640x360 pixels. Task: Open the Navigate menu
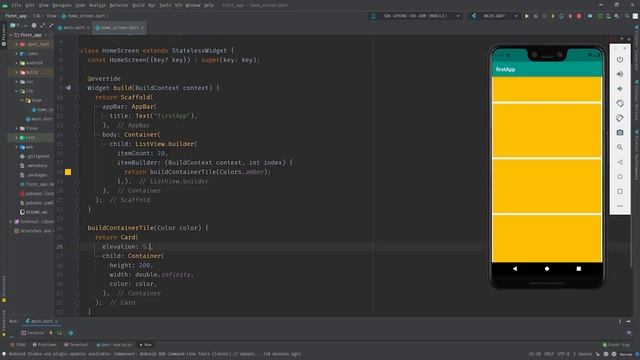62,5
